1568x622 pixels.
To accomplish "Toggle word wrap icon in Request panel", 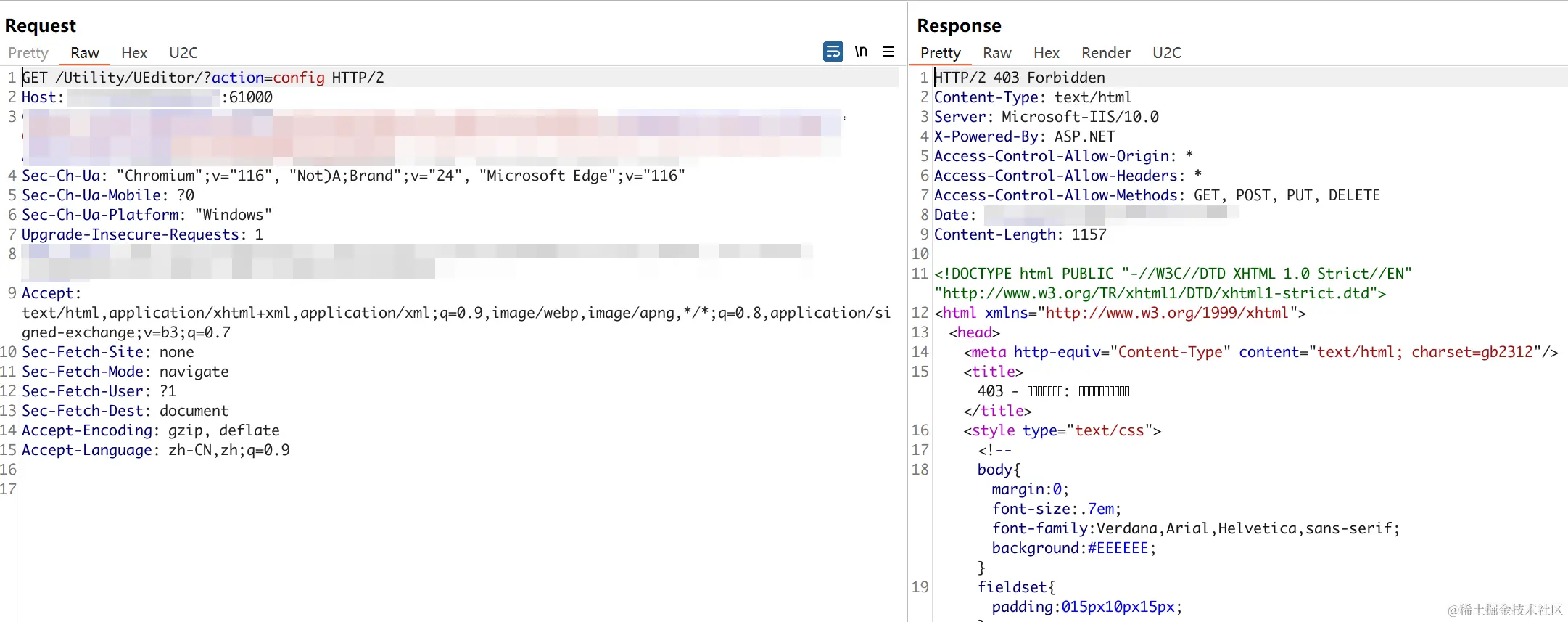I will pyautogui.click(x=833, y=52).
